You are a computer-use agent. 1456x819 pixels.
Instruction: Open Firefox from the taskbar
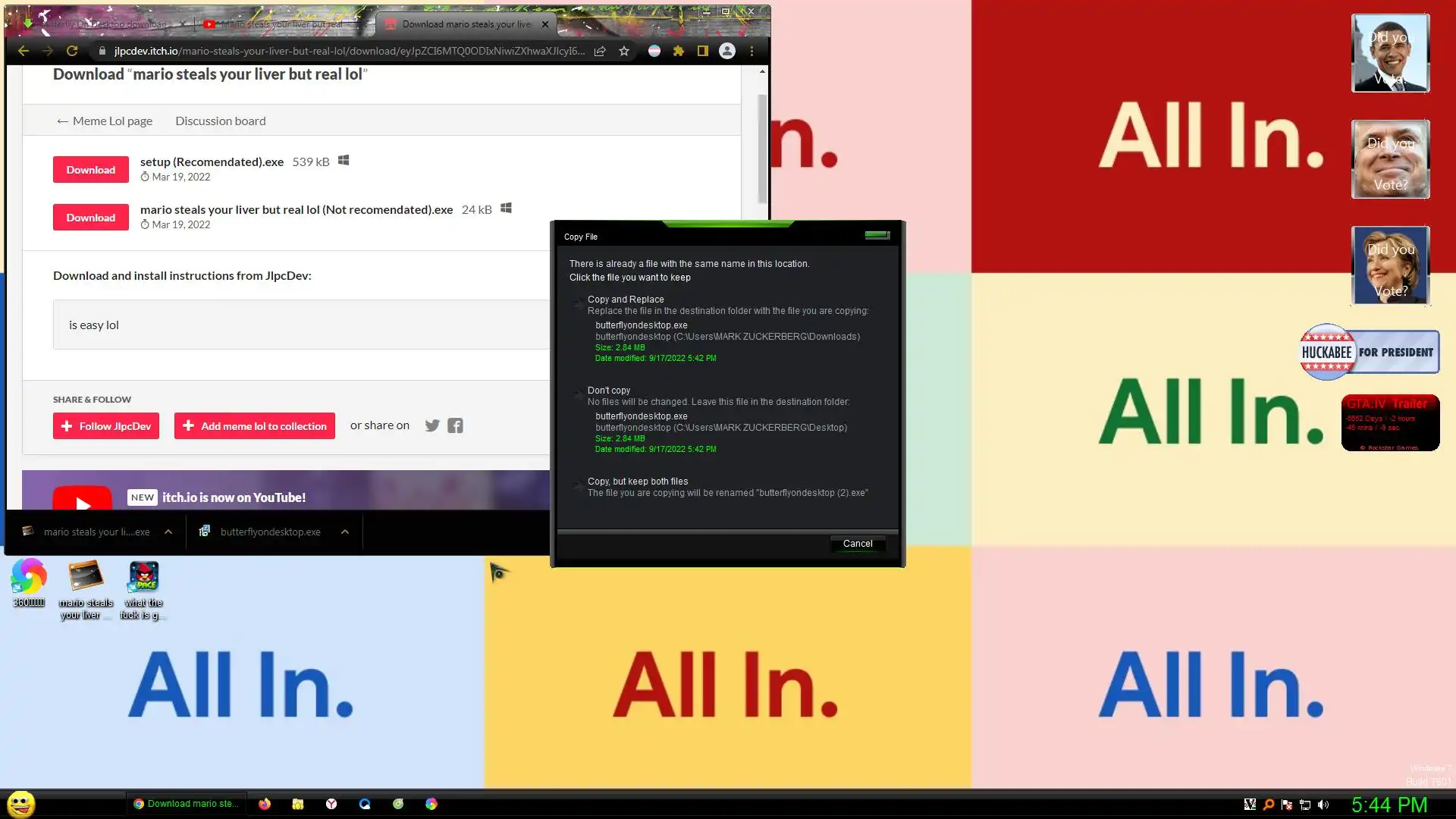pos(265,804)
